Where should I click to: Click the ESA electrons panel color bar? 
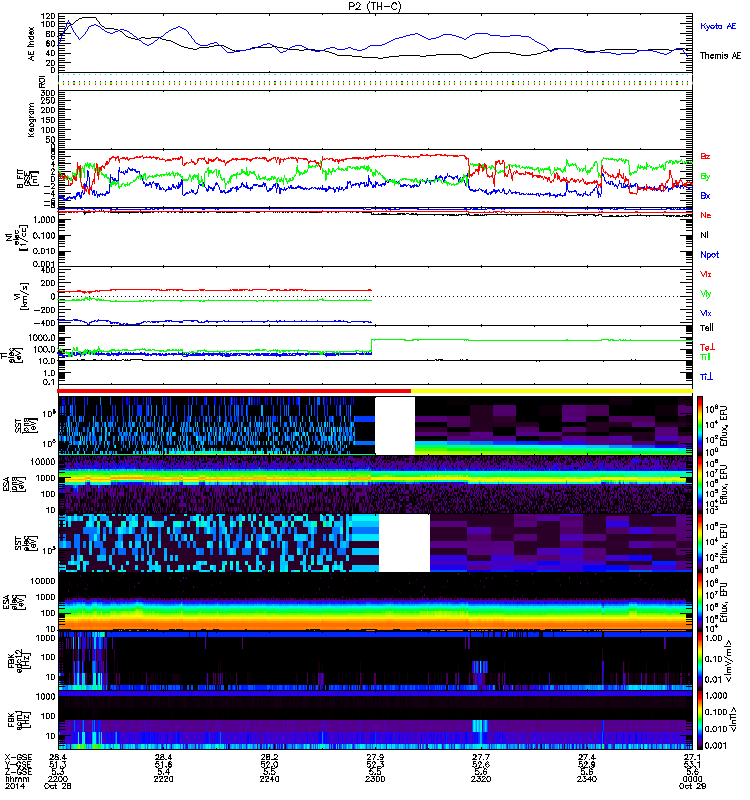pyautogui.click(x=700, y=602)
